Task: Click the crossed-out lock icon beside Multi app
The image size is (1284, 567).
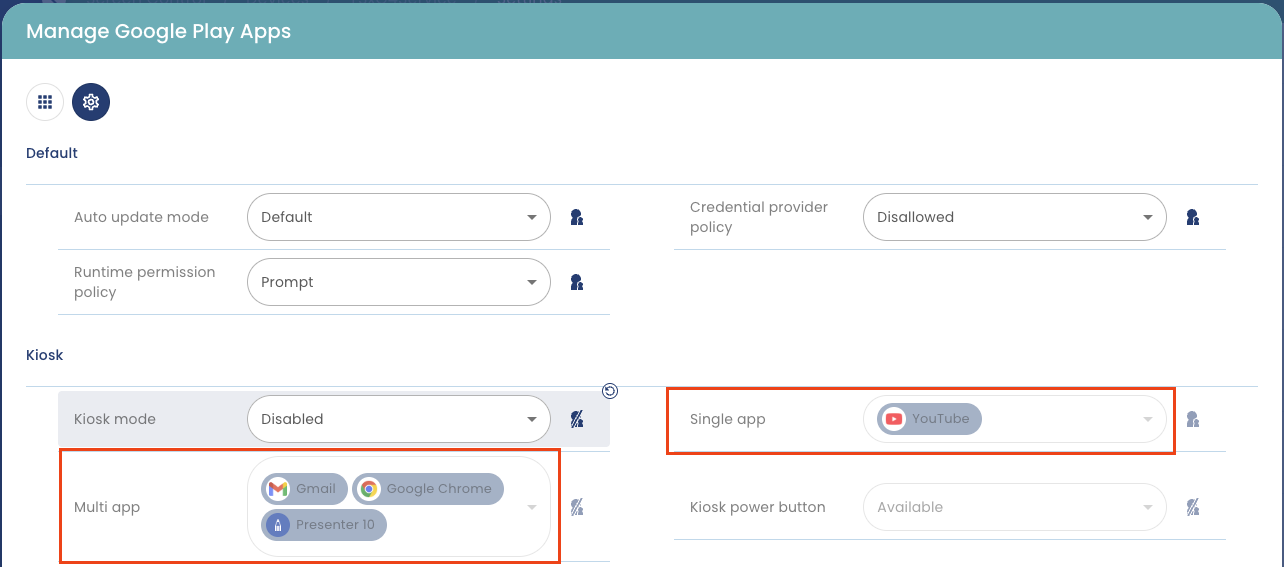Action: click(x=576, y=507)
